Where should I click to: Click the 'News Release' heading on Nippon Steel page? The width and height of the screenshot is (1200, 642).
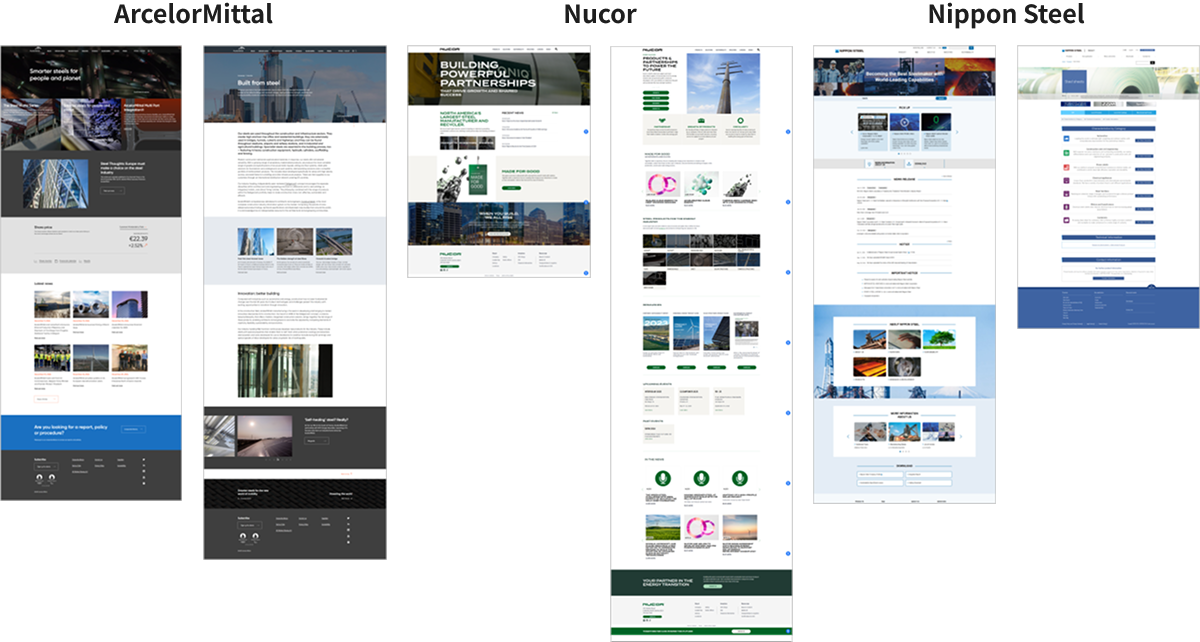[x=904, y=179]
